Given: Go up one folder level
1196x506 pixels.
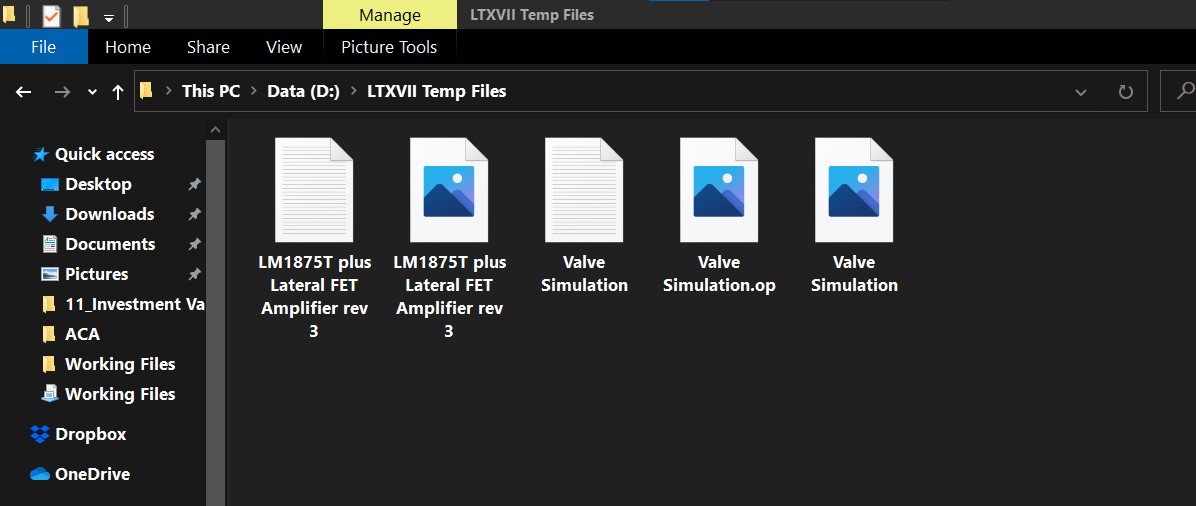Looking at the screenshot, I should pos(117,92).
